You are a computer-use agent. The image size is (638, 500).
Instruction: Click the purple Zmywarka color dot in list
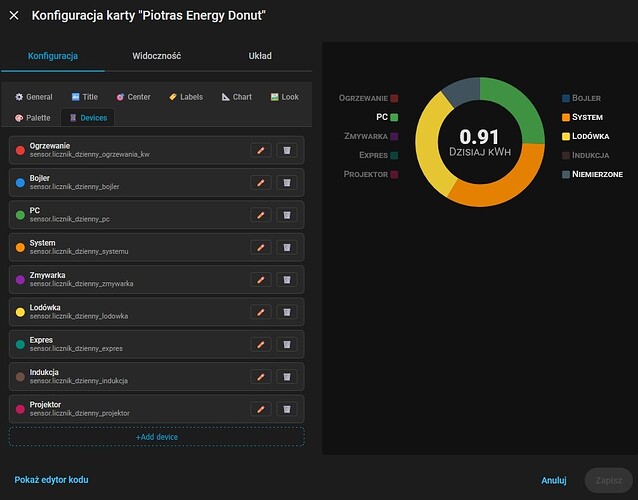[20, 279]
